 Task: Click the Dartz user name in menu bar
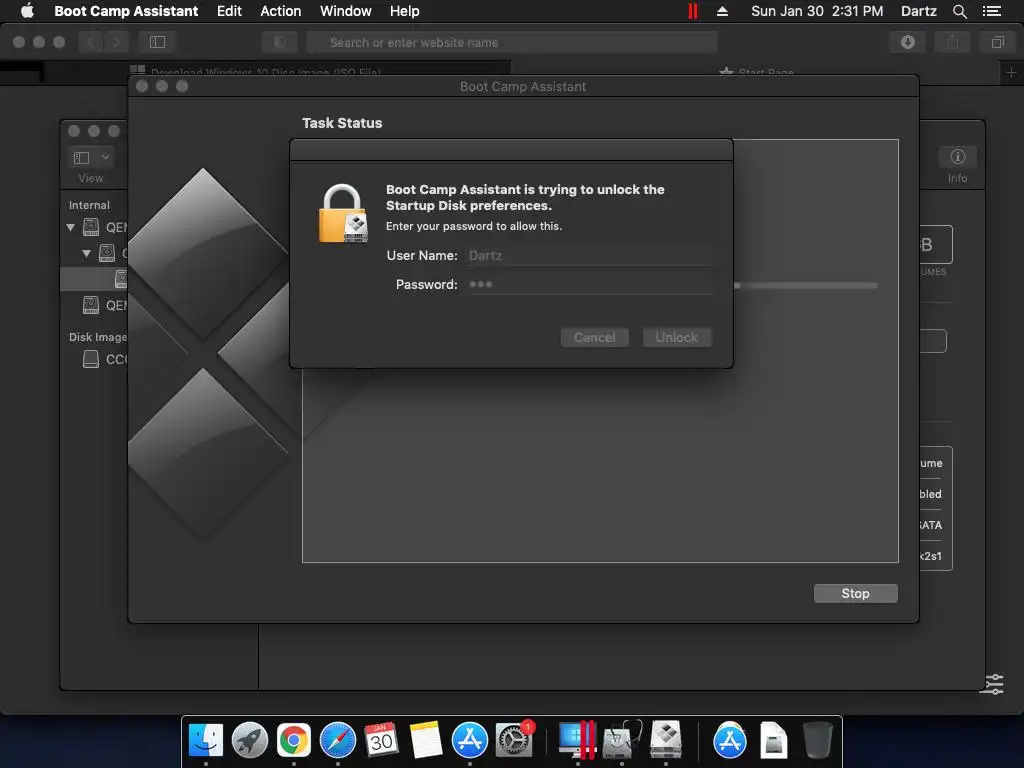pyautogui.click(x=919, y=11)
